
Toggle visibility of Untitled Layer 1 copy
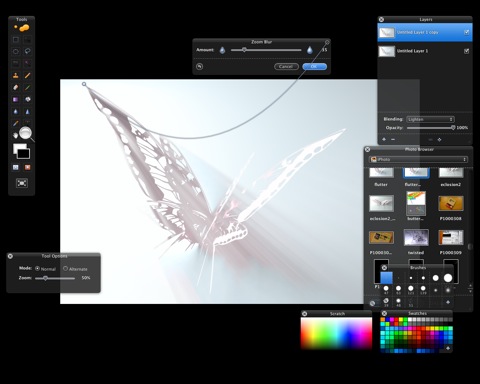[x=466, y=32]
